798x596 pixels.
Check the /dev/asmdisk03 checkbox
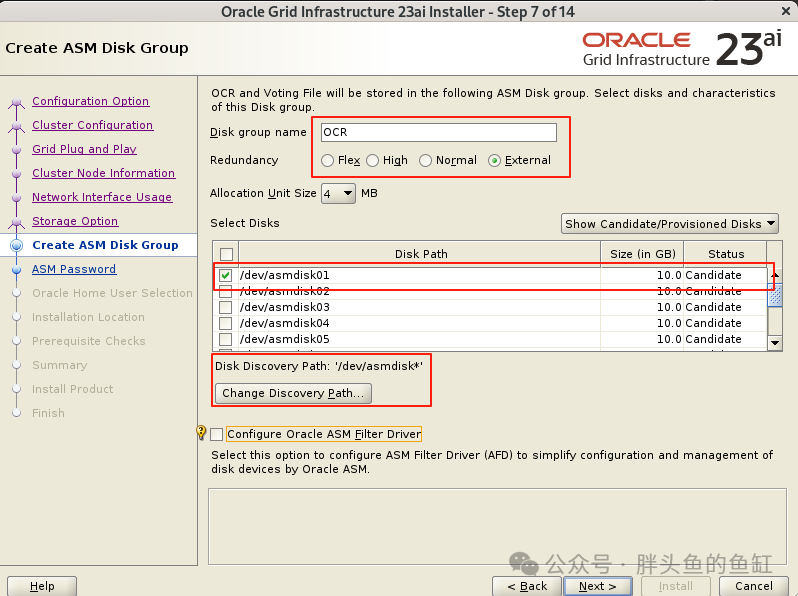(x=225, y=307)
